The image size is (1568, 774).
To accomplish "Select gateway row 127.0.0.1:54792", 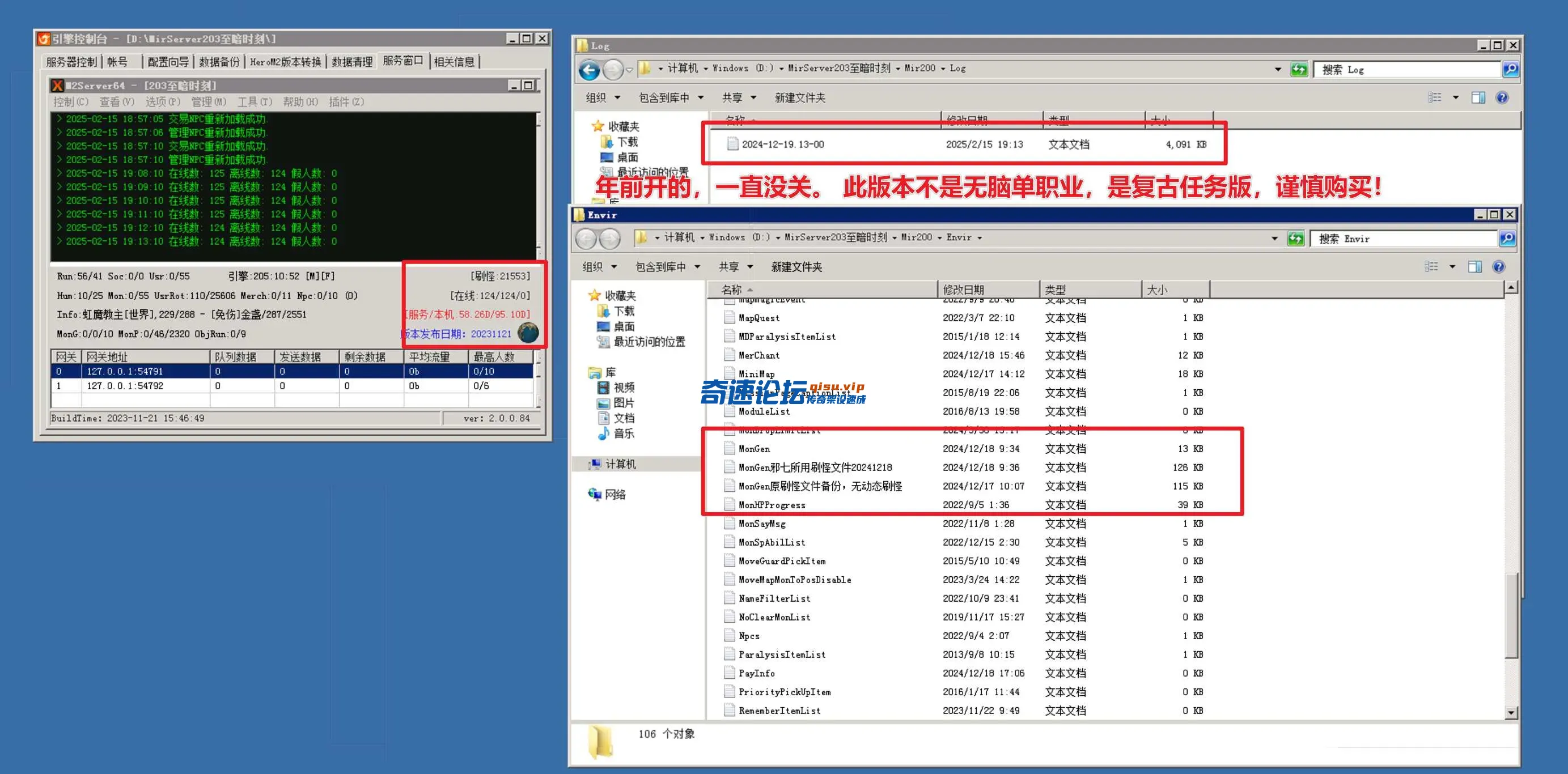I will 292,386.
